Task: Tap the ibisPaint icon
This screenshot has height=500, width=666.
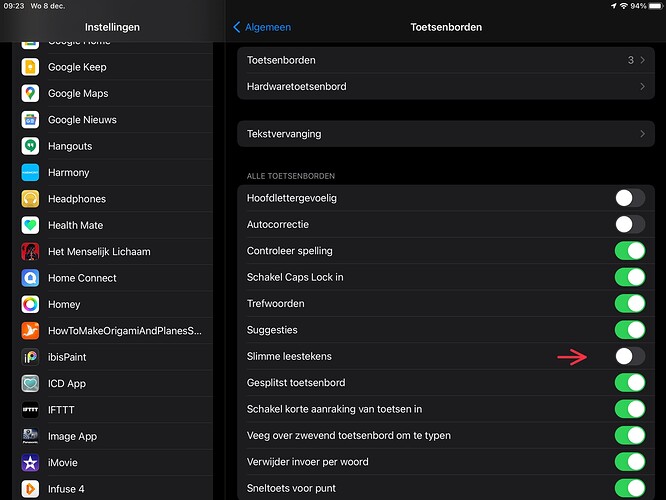Action: pyautogui.click(x=30, y=357)
